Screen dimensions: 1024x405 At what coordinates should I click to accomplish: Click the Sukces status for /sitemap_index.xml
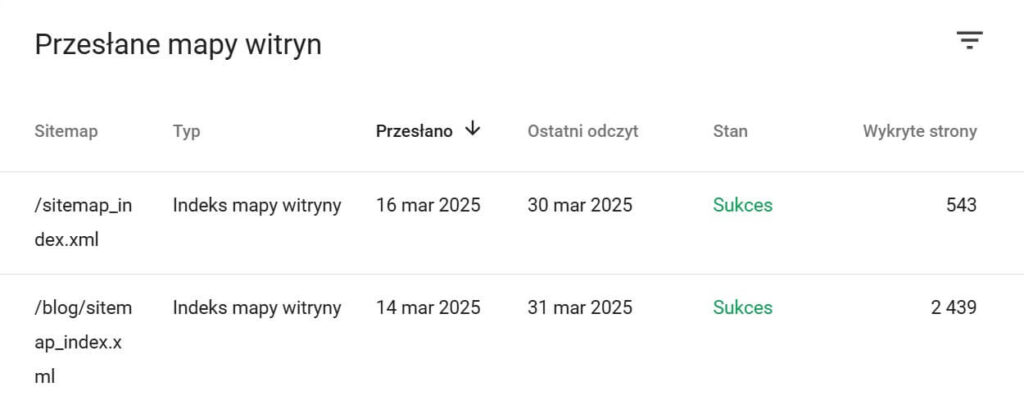(743, 205)
